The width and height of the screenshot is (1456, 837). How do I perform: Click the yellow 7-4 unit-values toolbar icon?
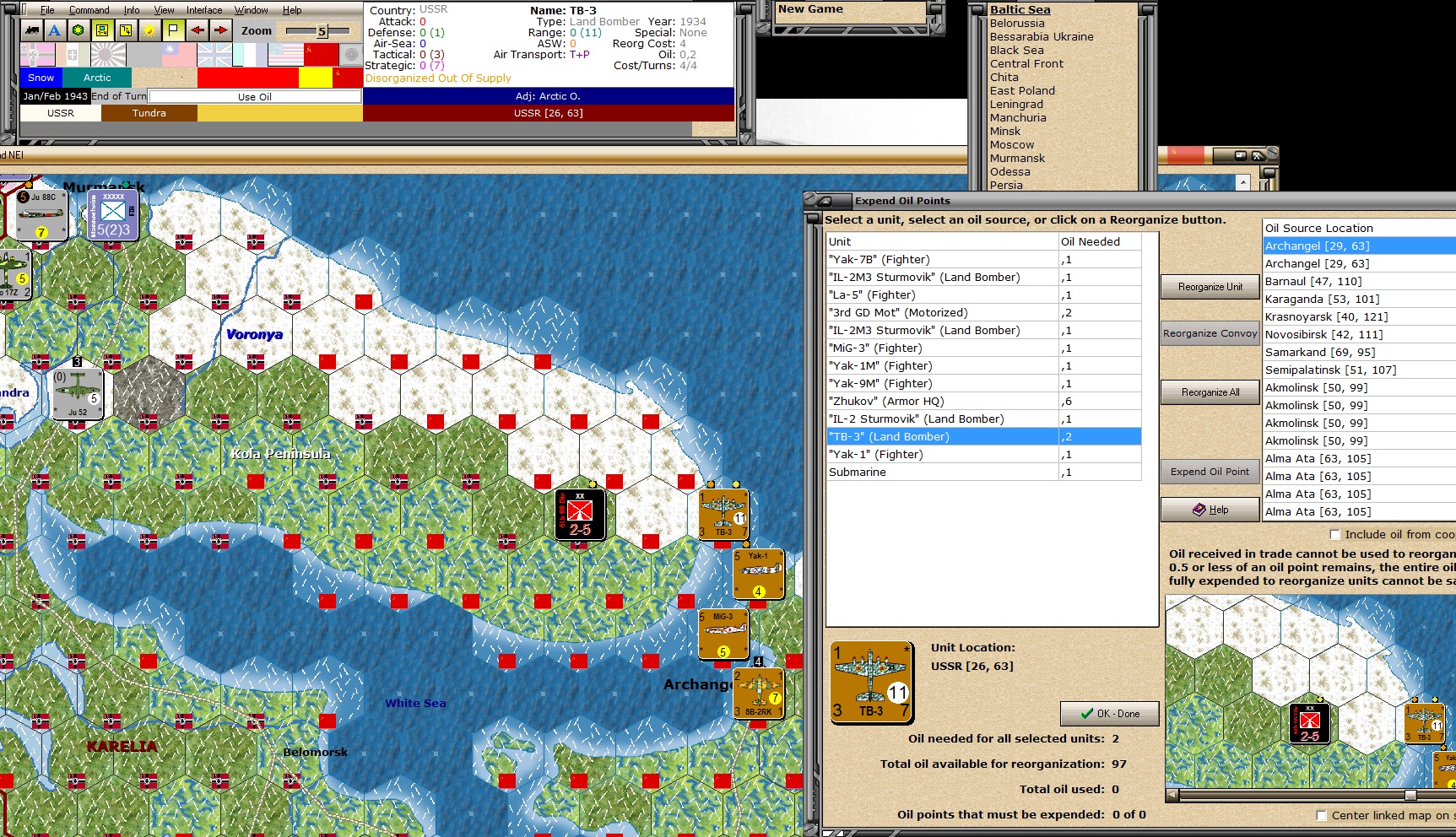pos(126,30)
